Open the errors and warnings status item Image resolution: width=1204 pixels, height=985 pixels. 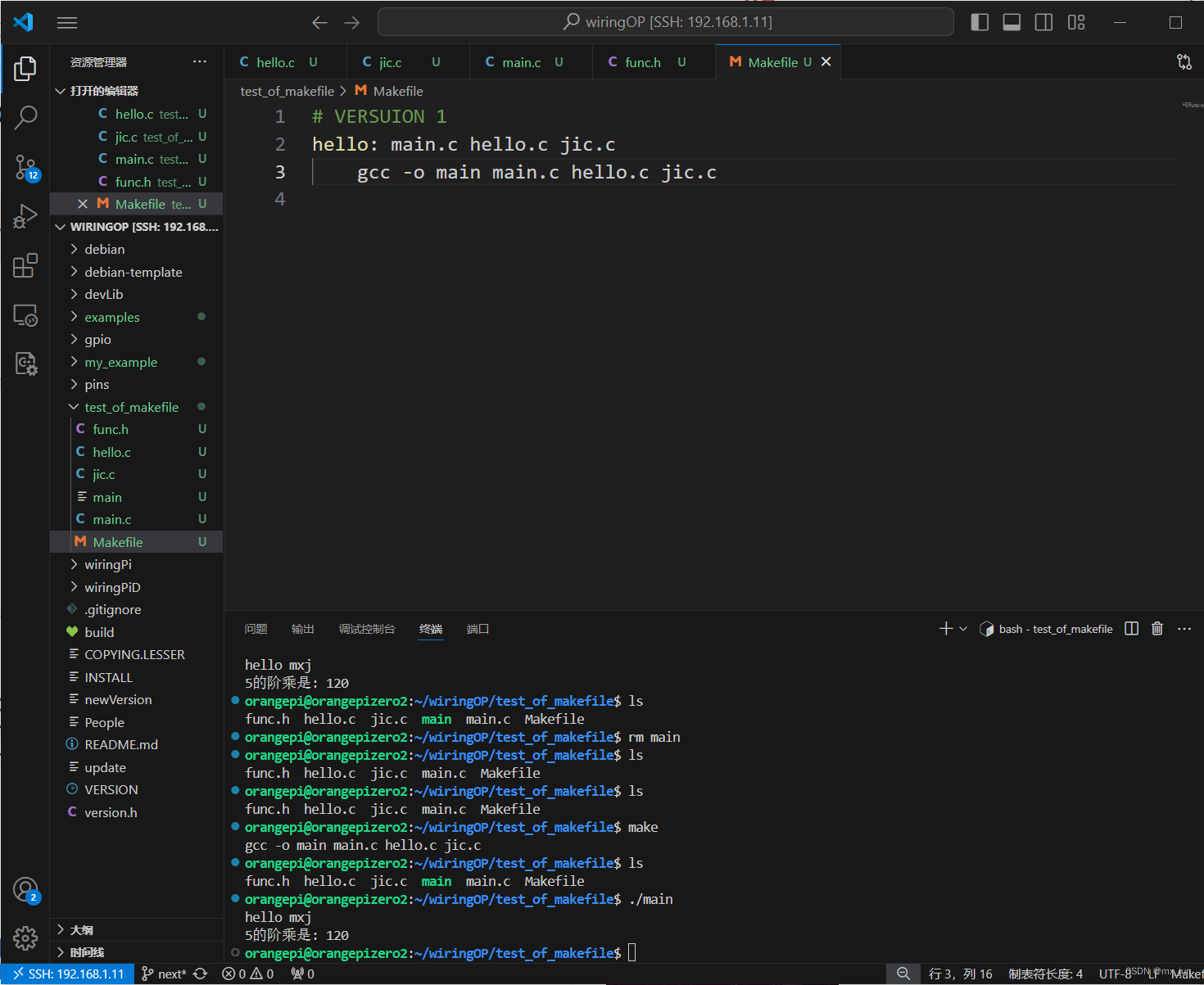[x=248, y=974]
